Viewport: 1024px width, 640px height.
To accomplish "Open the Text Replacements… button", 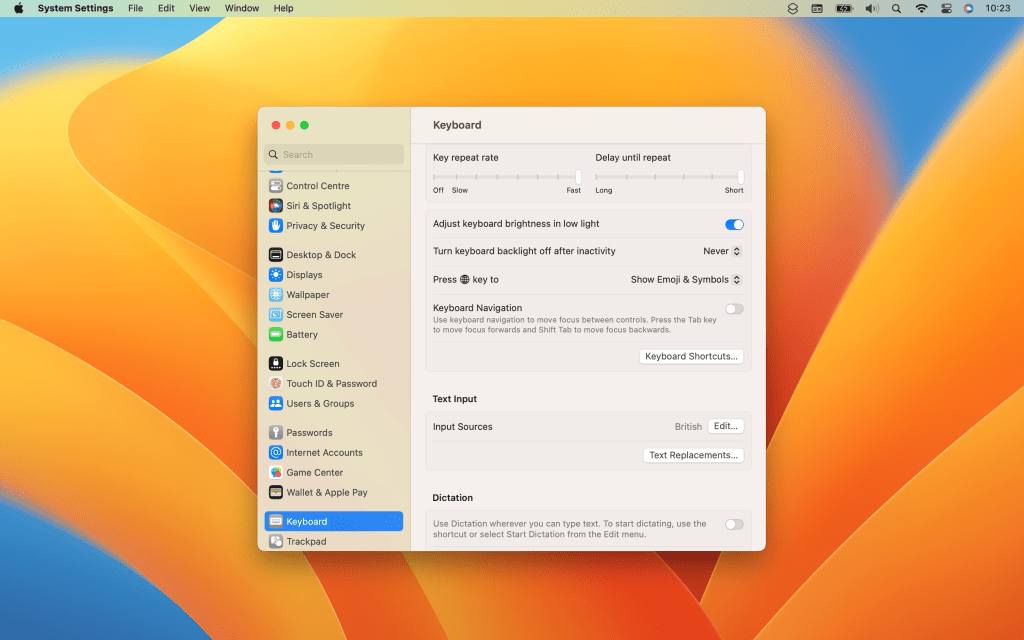I will coord(693,455).
